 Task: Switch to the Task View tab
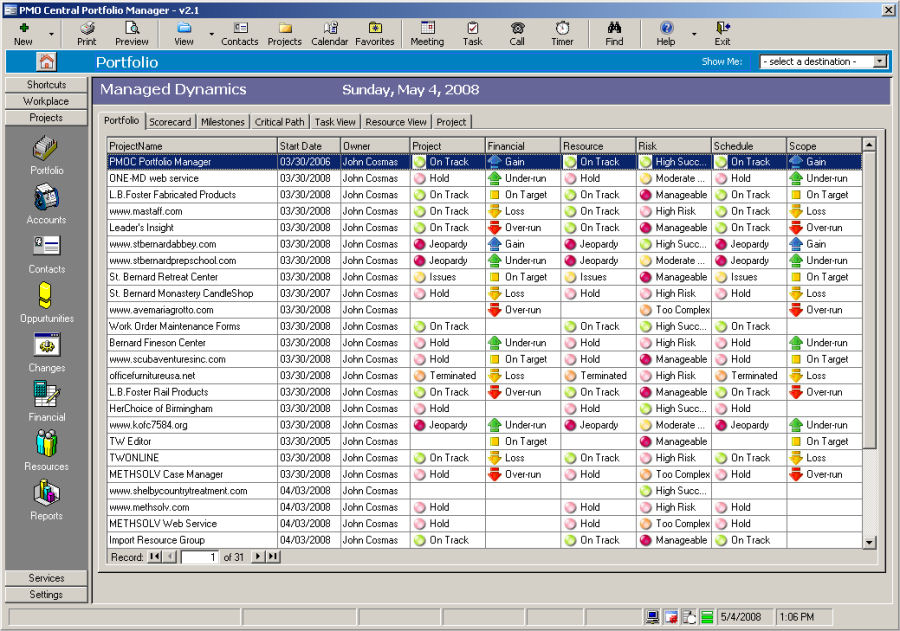(335, 122)
